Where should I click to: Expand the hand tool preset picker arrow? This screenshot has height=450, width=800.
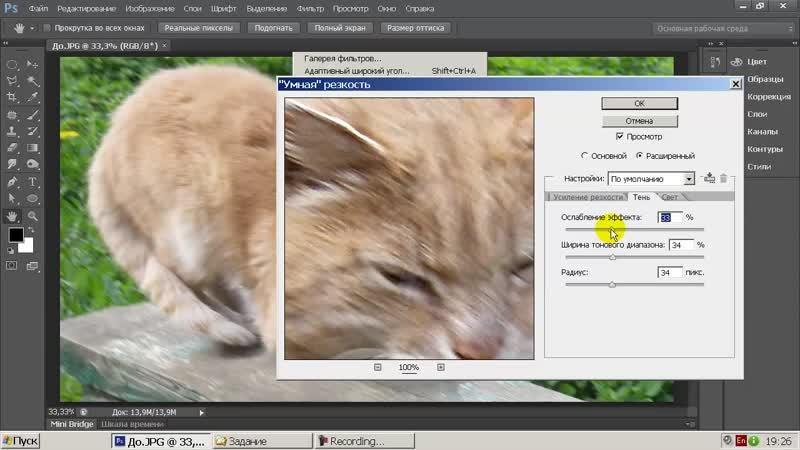(31, 28)
